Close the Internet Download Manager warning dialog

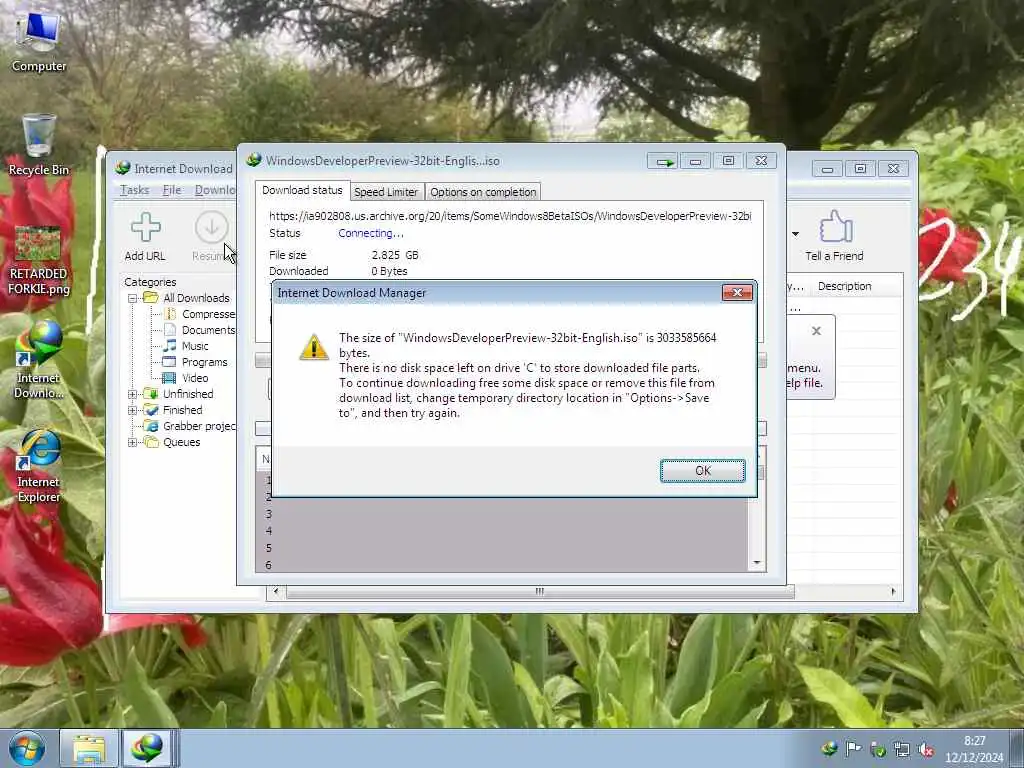[x=737, y=293]
